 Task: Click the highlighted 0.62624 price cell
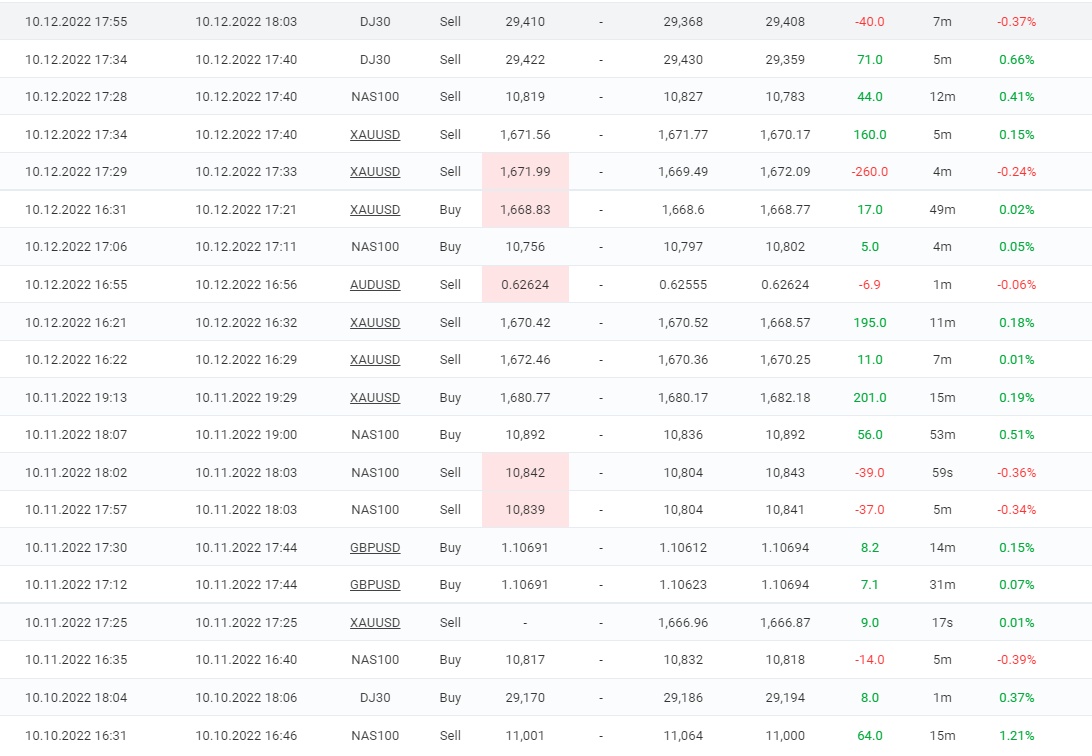(x=525, y=285)
